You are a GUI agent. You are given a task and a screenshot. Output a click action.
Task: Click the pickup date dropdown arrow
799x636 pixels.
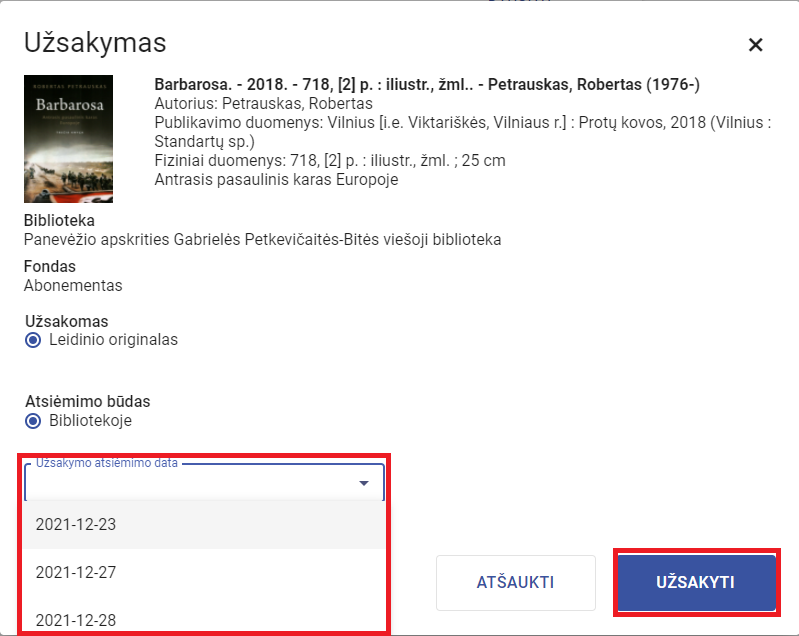point(364,484)
